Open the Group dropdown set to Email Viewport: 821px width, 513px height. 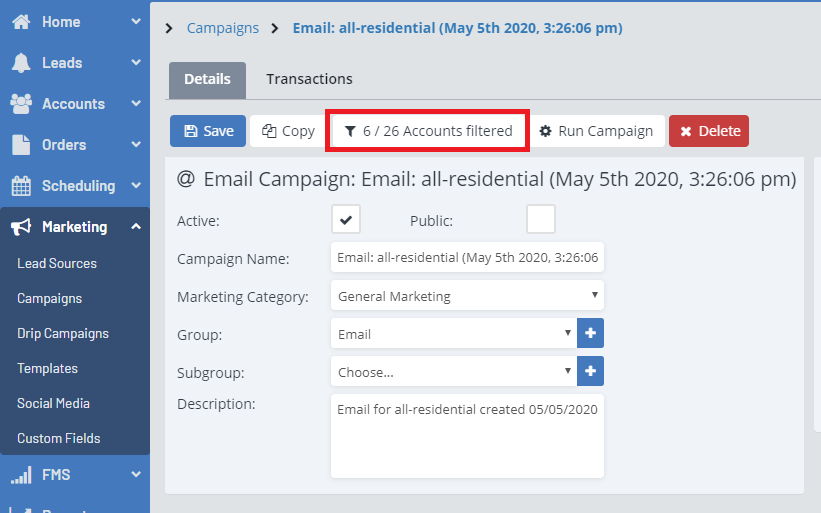(453, 334)
